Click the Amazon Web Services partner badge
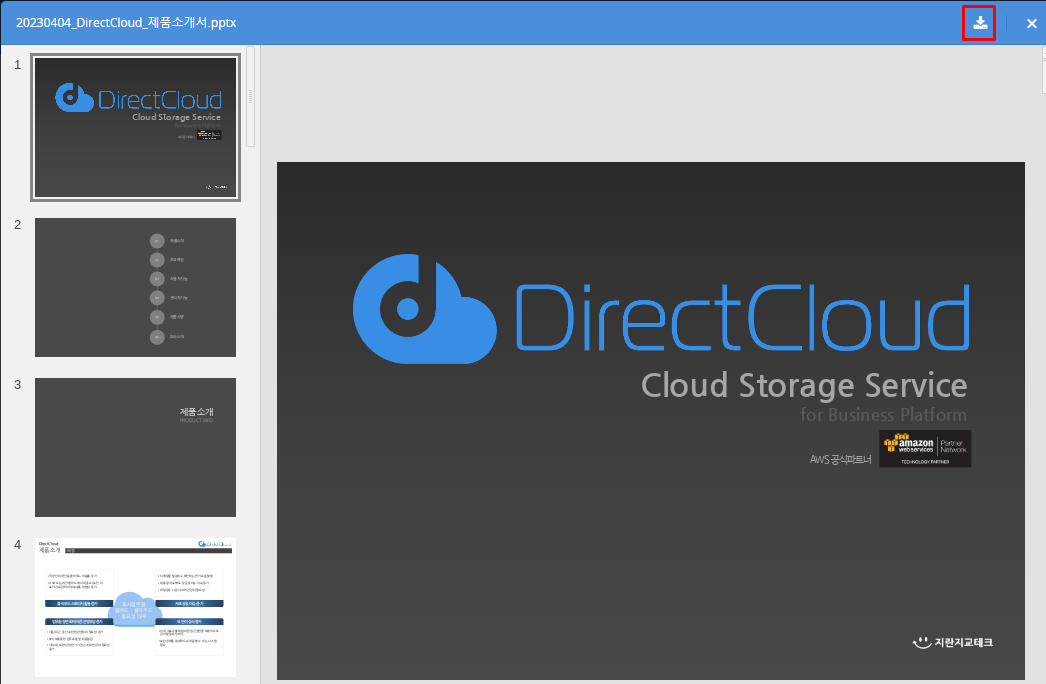 [x=924, y=449]
